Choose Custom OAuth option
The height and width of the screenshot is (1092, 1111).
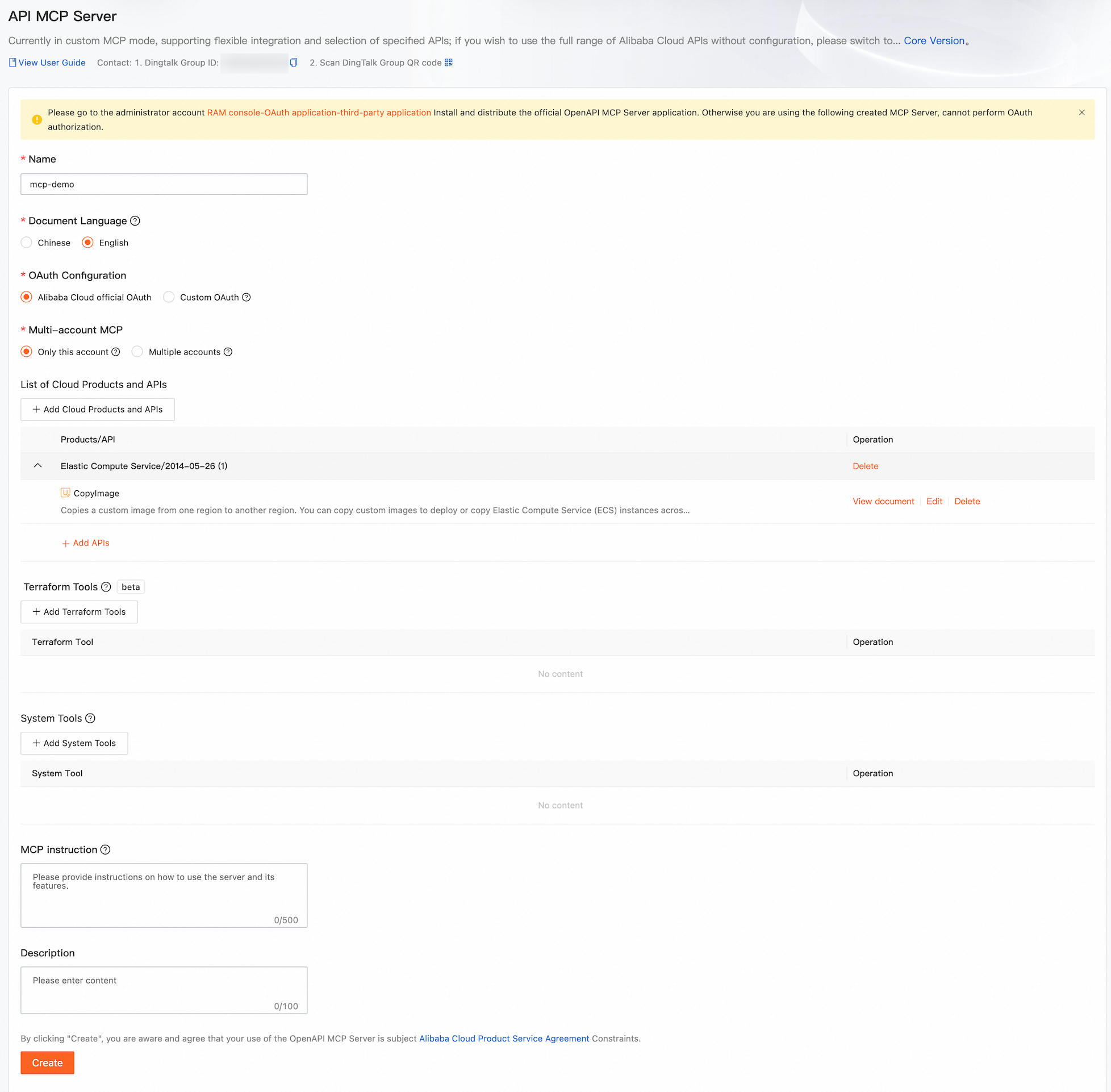click(x=169, y=297)
